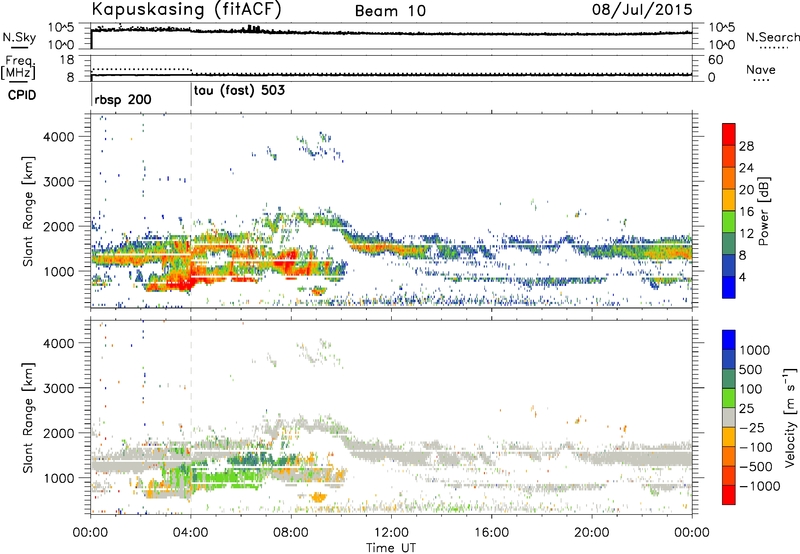Screen dimensions: 800x554
Task: Click the 'Slant Range [km]' label of velocity panel
Action: (28, 417)
